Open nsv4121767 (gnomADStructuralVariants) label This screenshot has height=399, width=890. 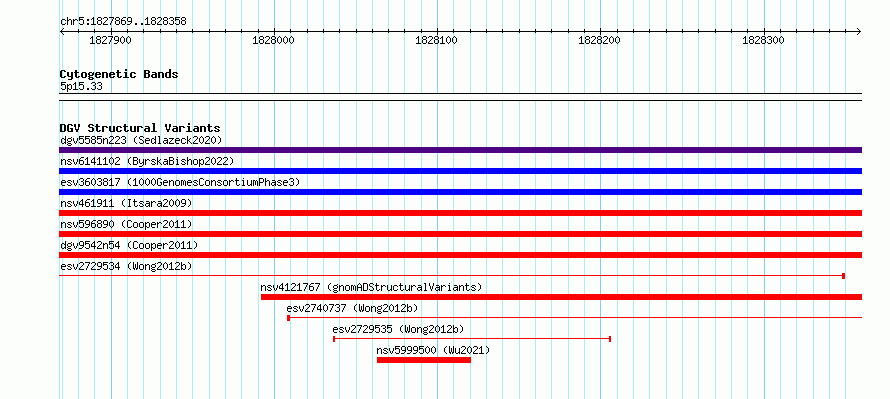tap(371, 287)
